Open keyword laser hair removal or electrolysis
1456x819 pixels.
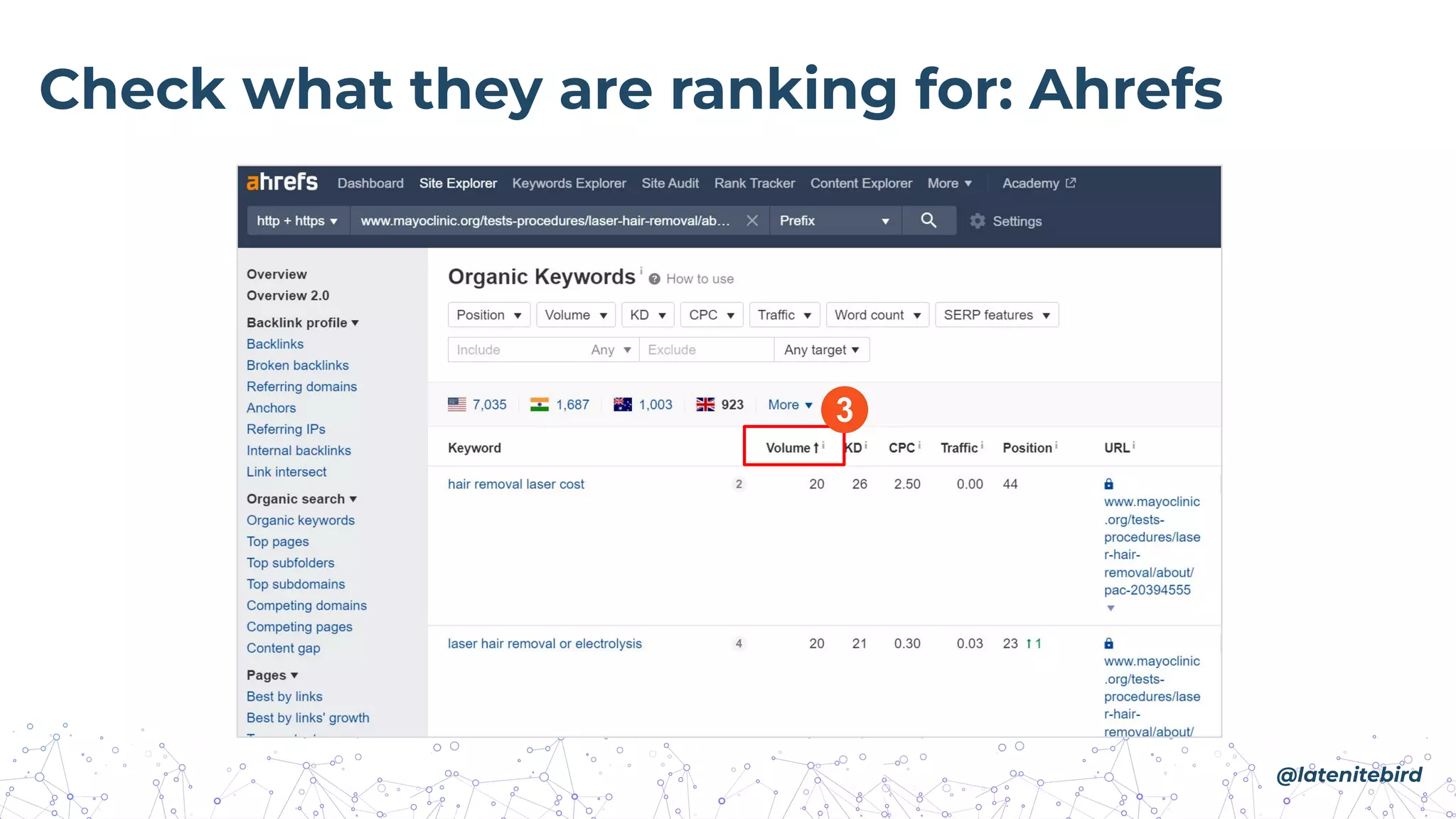point(545,643)
